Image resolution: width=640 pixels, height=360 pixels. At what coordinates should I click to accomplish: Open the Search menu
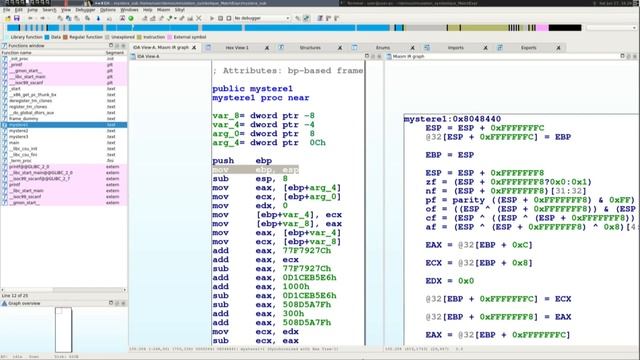[49, 10]
